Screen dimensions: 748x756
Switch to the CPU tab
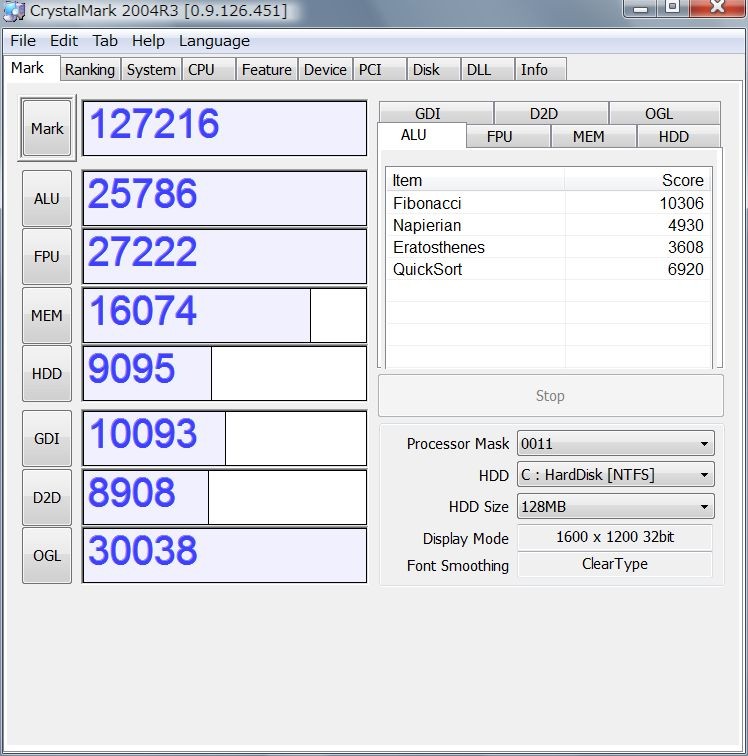(x=208, y=70)
